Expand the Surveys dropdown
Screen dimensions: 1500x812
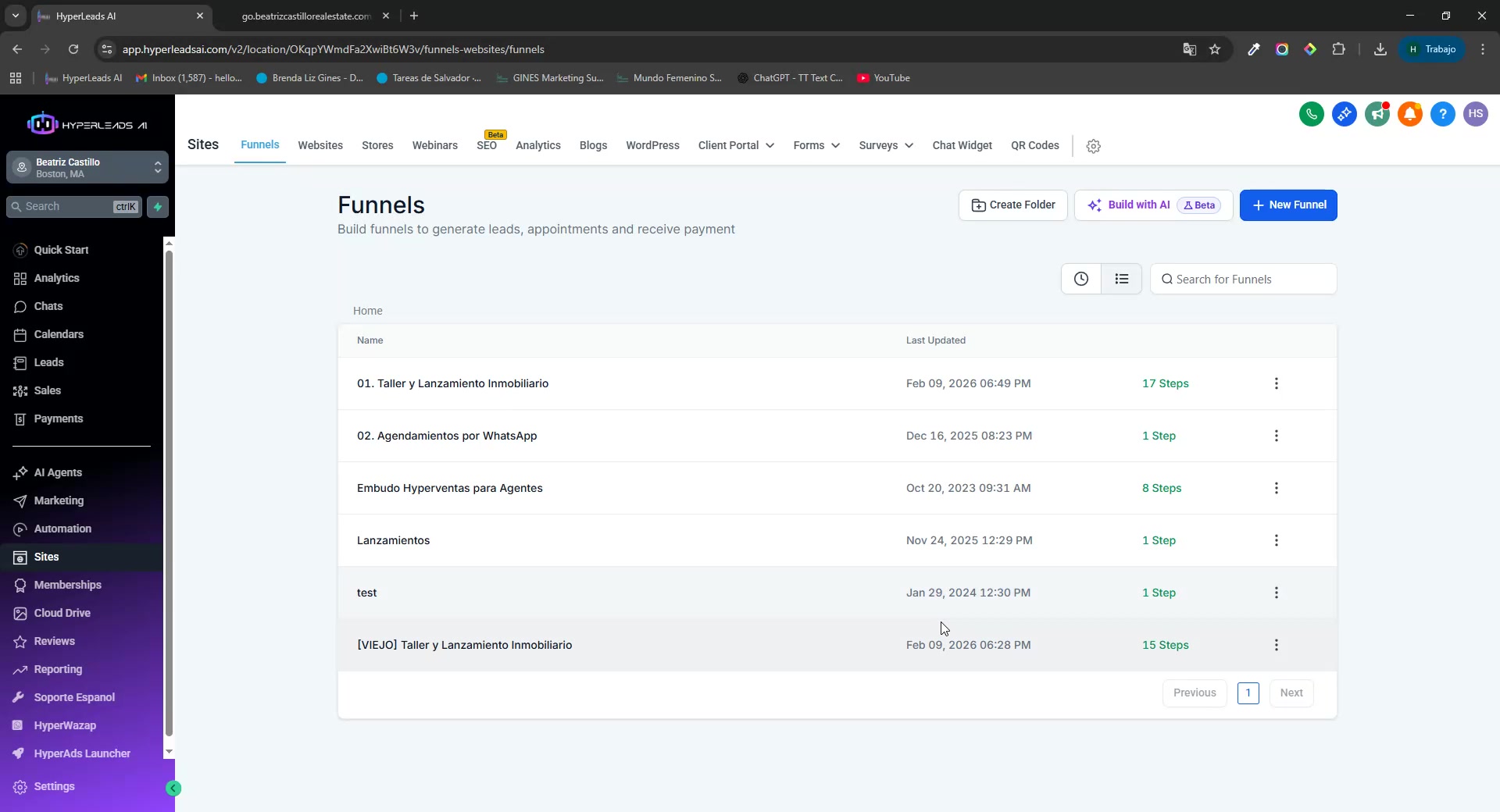click(886, 145)
